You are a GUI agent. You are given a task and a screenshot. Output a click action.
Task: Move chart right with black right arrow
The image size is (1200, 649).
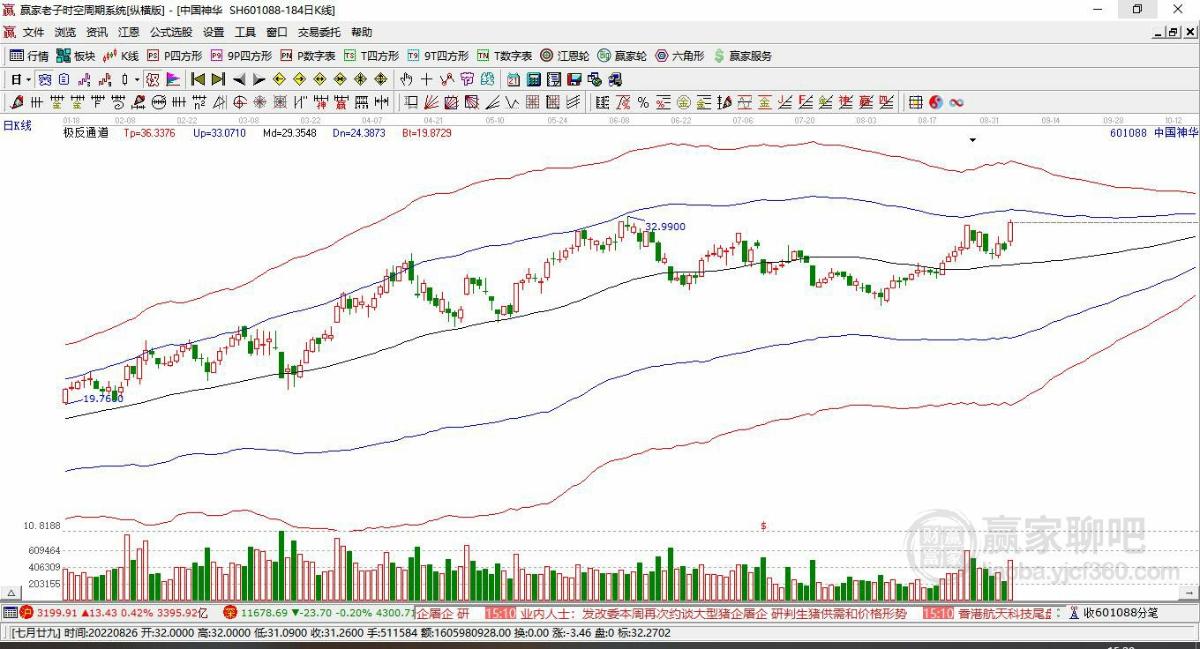[x=258, y=79]
